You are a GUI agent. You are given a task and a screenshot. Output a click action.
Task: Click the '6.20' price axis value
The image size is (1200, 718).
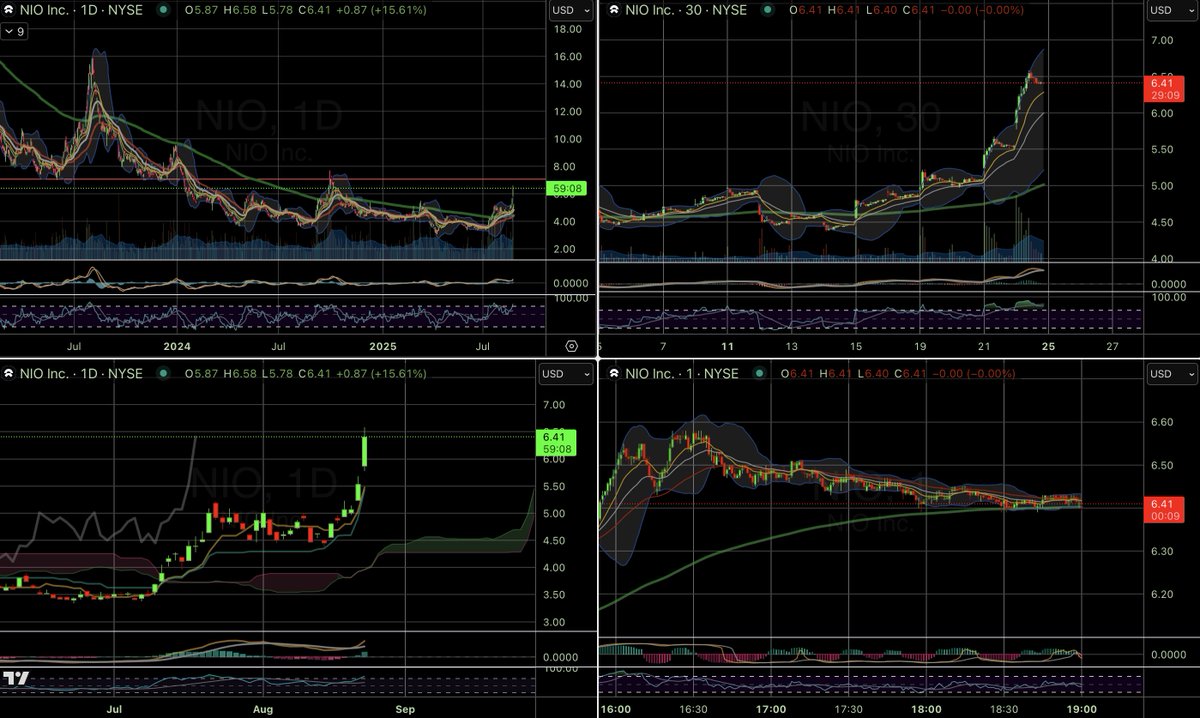(1162, 594)
